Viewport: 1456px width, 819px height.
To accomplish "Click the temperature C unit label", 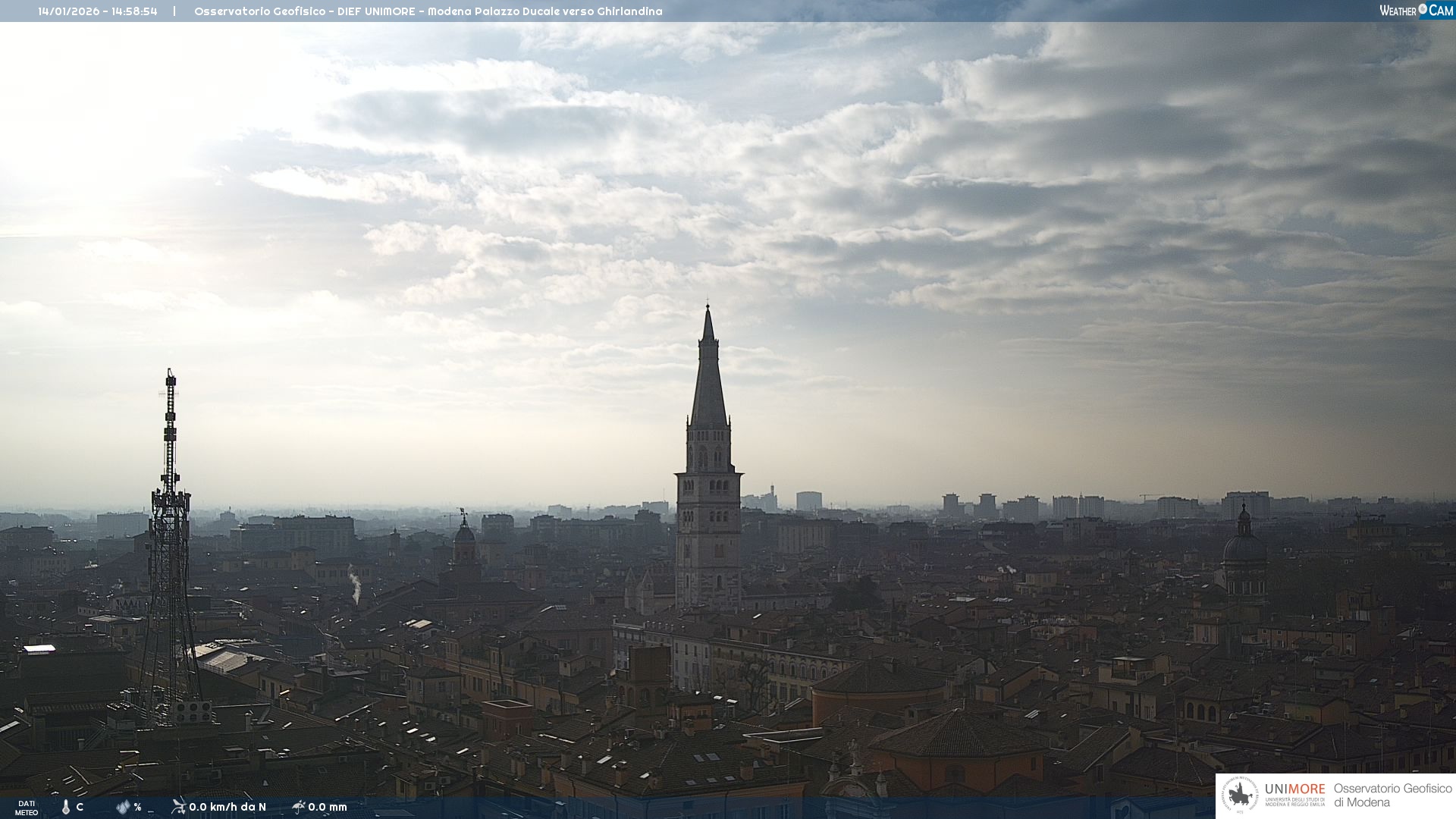I will [80, 807].
